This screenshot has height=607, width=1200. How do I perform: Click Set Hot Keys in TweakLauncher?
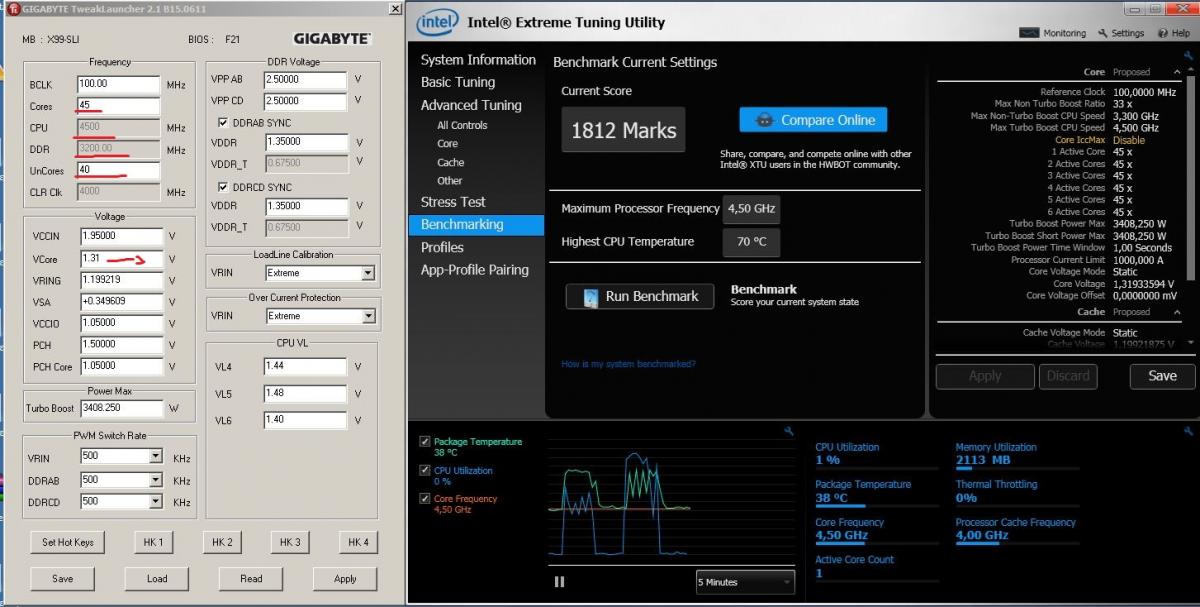tap(68, 542)
